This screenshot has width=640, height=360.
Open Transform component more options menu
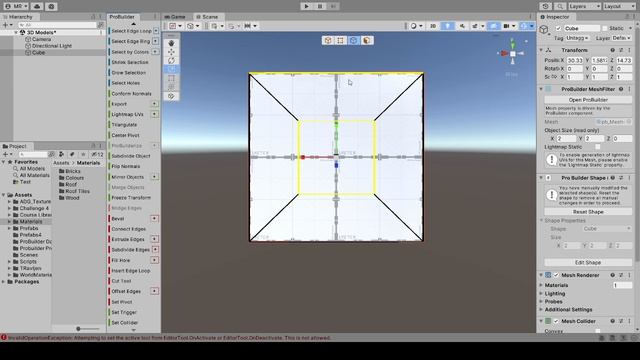pos(629,50)
